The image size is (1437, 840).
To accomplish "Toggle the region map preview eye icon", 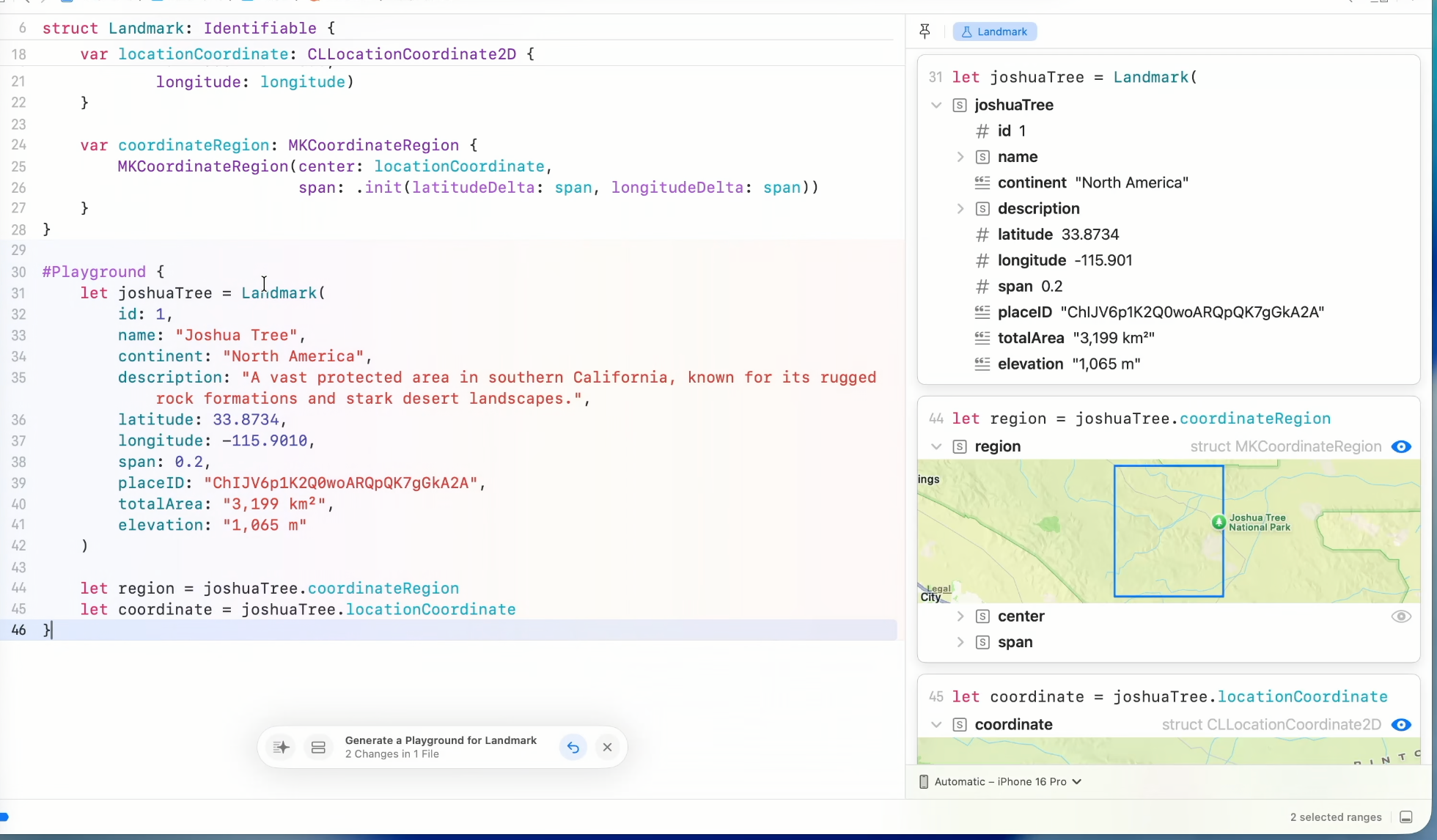I will point(1401,446).
